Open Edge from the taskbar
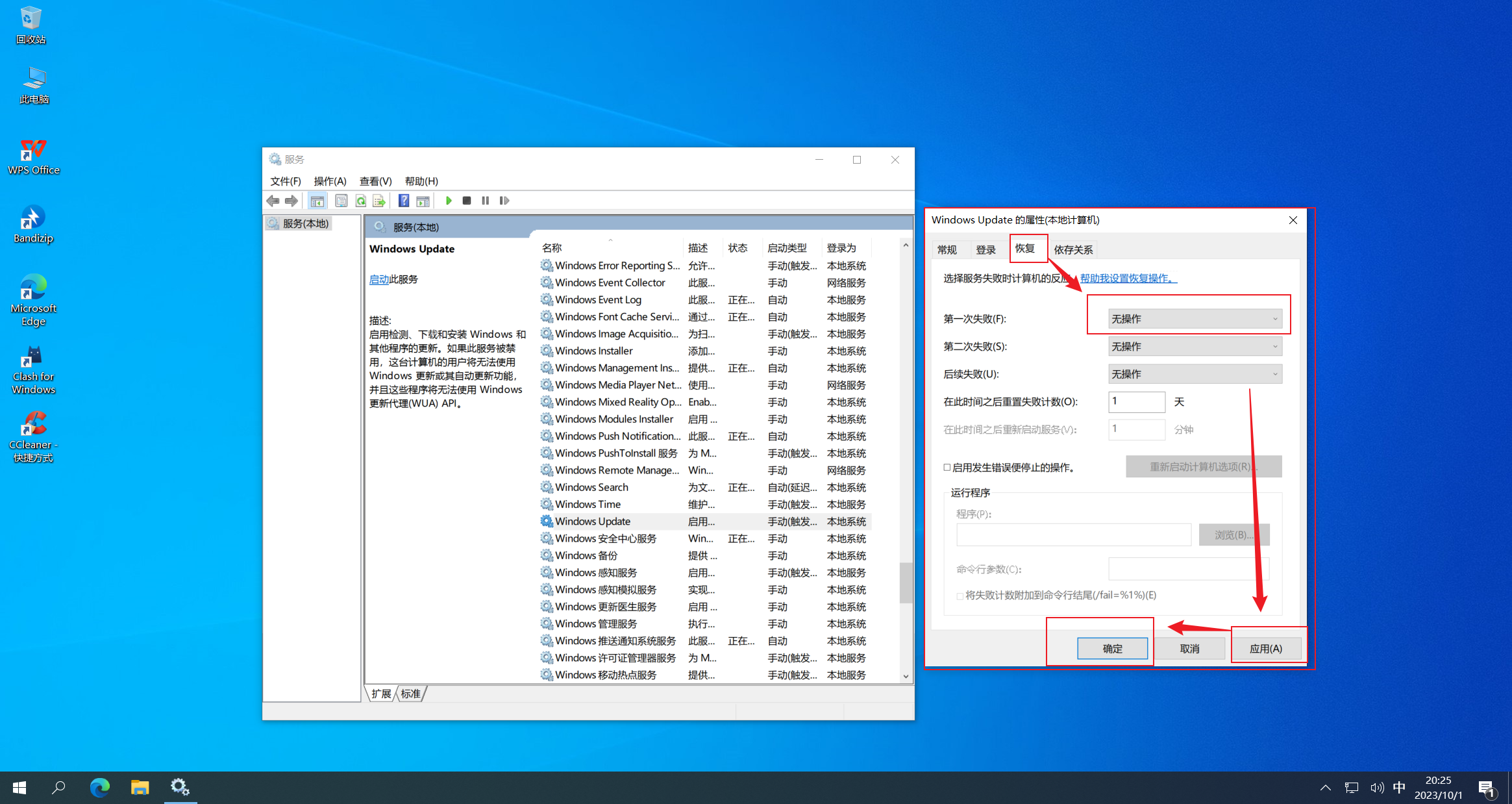The height and width of the screenshot is (804, 1512). (x=99, y=788)
